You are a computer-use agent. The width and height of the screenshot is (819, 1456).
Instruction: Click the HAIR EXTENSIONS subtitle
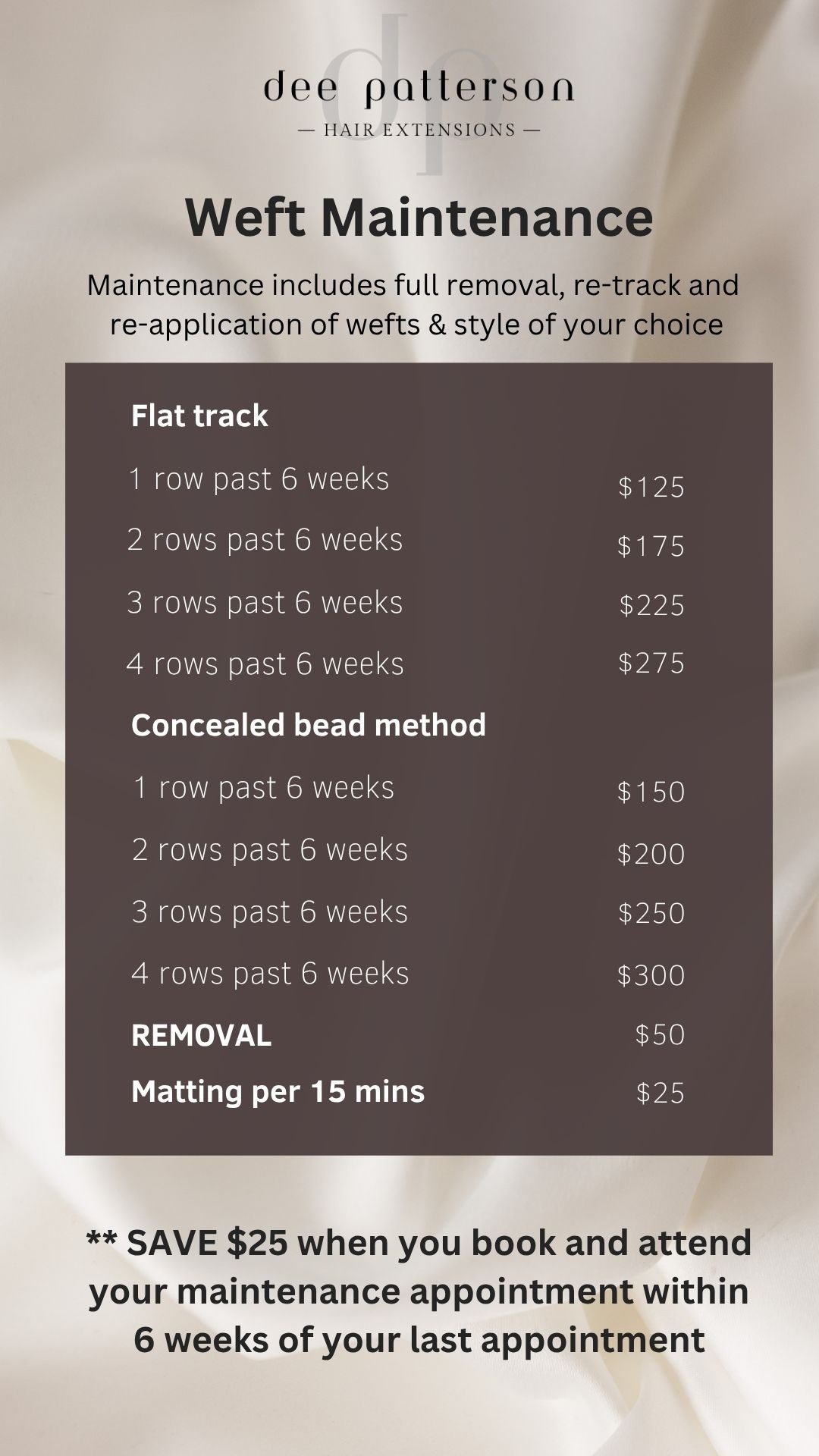coord(419,130)
